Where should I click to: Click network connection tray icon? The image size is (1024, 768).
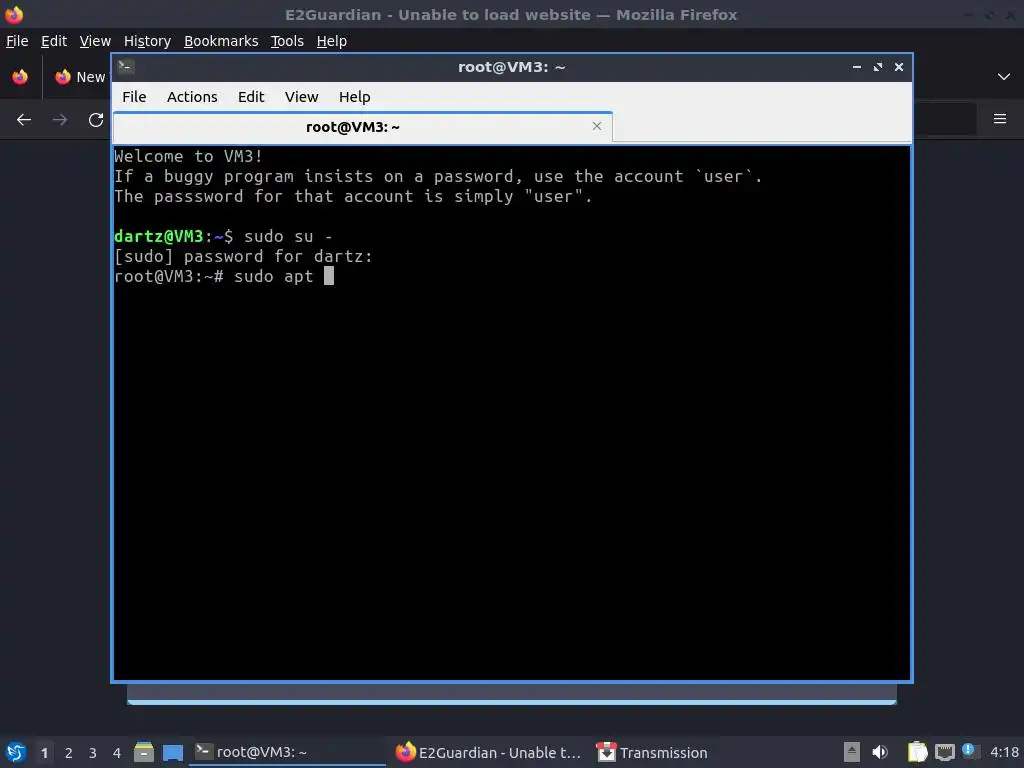[x=944, y=753]
